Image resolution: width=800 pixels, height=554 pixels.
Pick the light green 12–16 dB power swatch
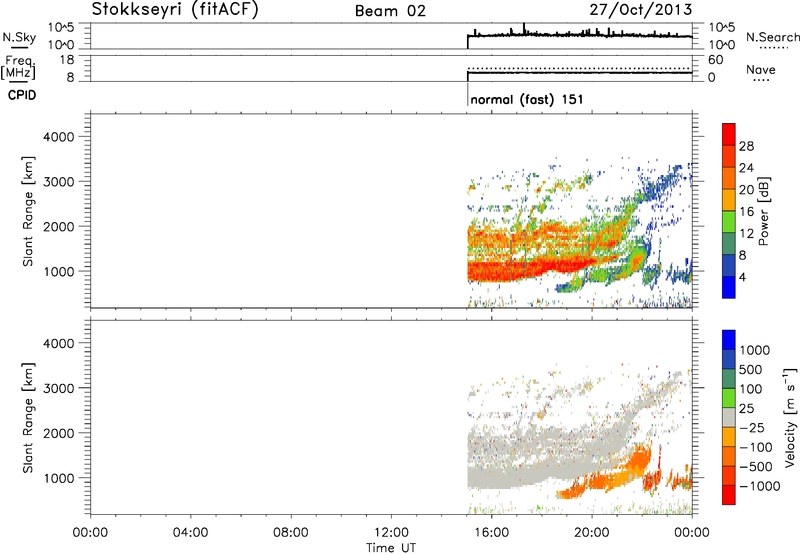(x=729, y=222)
